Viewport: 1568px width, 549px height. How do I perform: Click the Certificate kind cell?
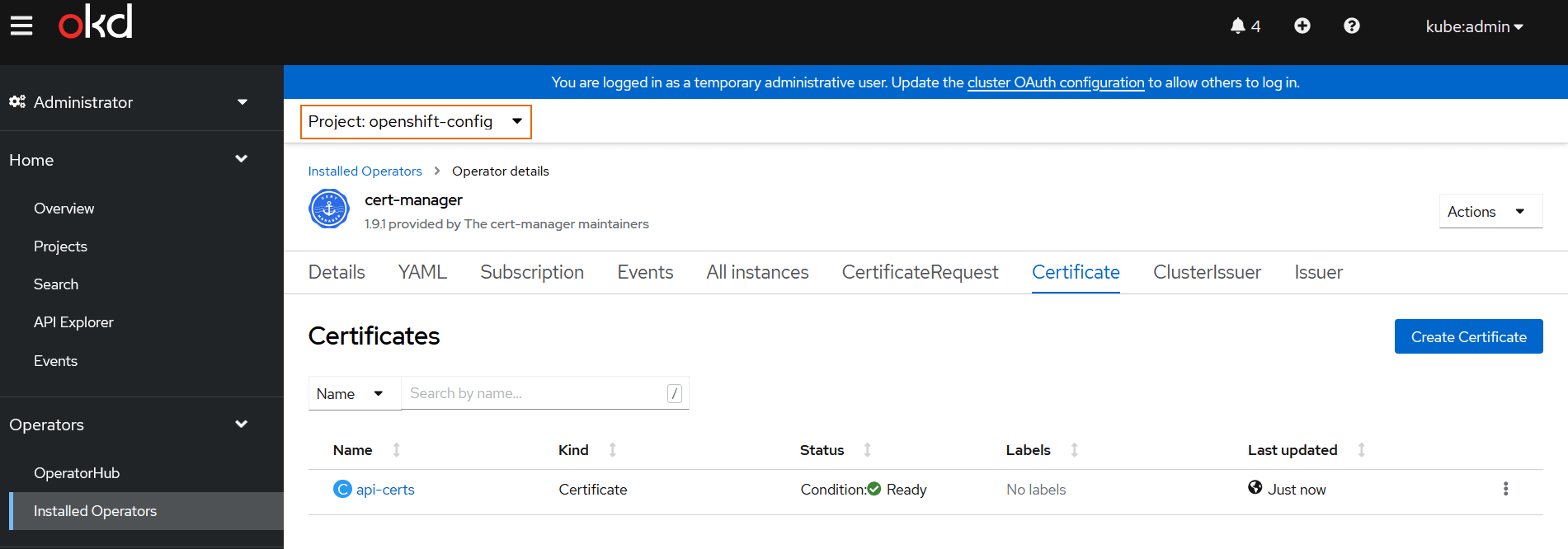tap(592, 490)
